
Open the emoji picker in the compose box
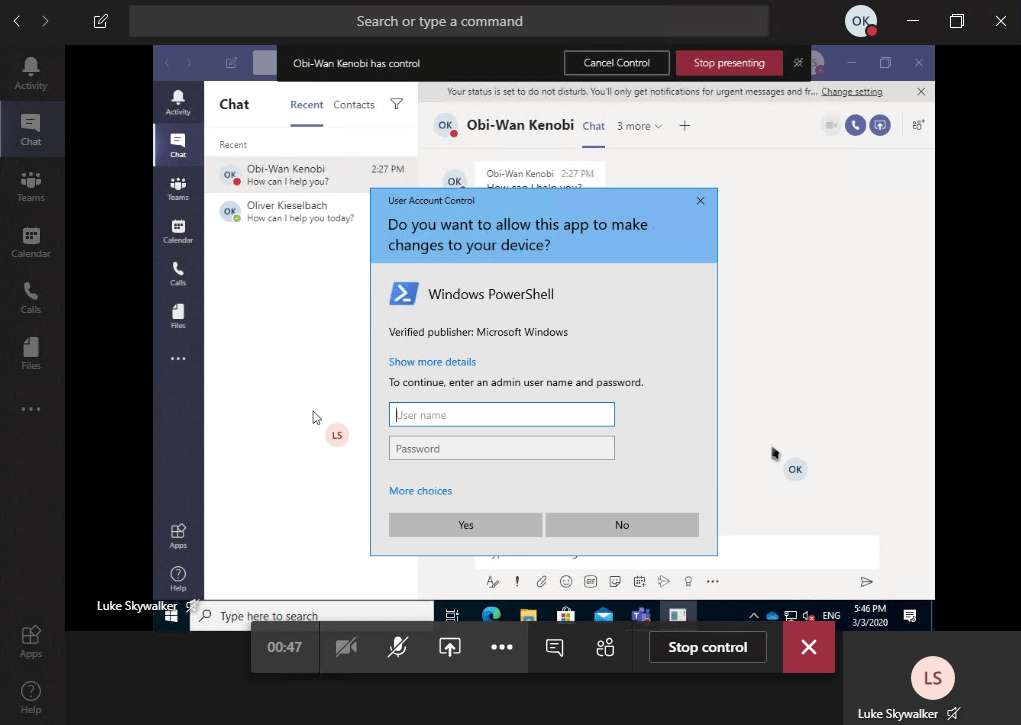(566, 581)
